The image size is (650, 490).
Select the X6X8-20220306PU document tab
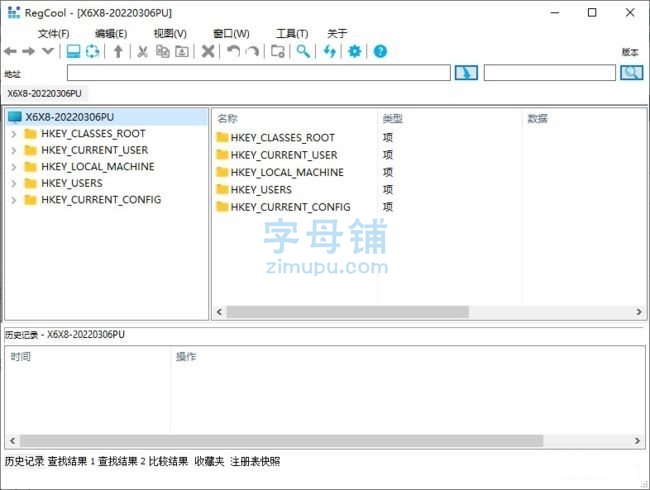pyautogui.click(x=45, y=94)
